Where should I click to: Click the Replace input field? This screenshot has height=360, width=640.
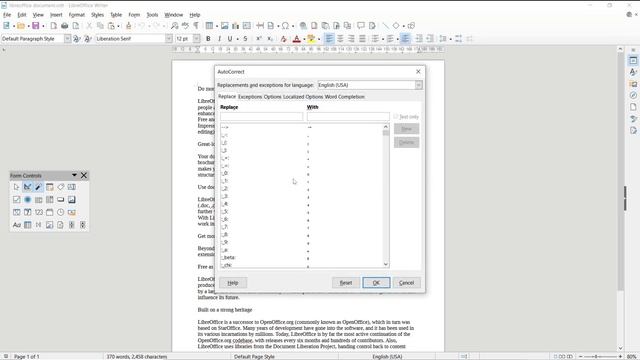[262, 117]
